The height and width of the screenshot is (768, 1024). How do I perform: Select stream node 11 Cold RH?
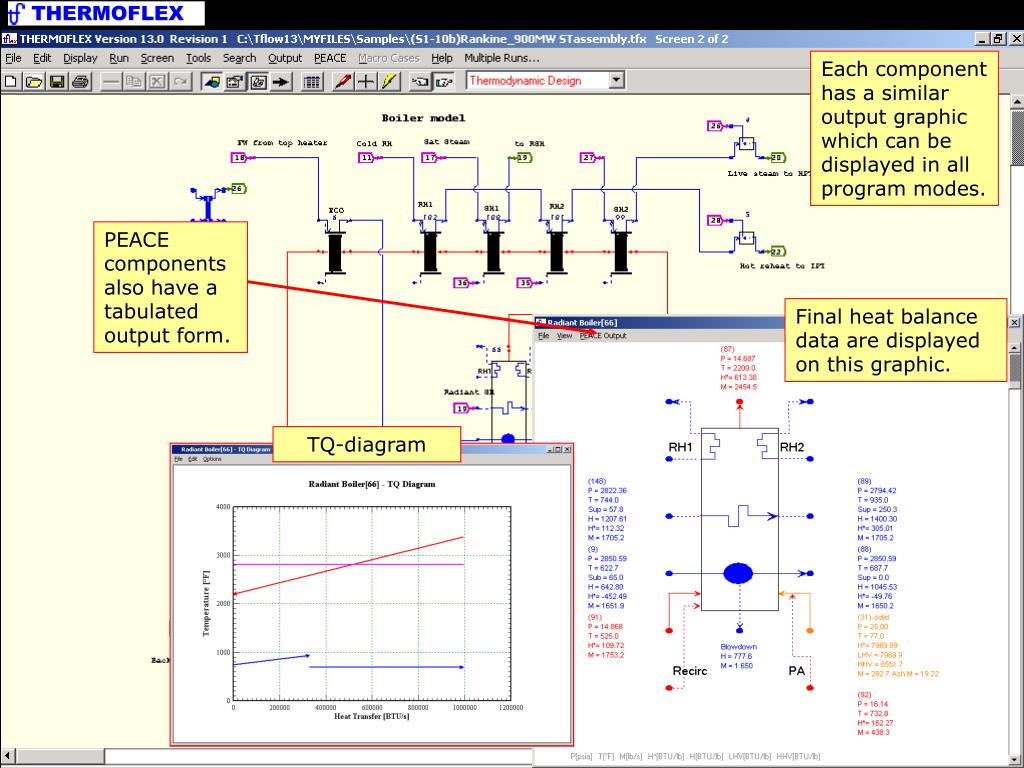(x=366, y=158)
